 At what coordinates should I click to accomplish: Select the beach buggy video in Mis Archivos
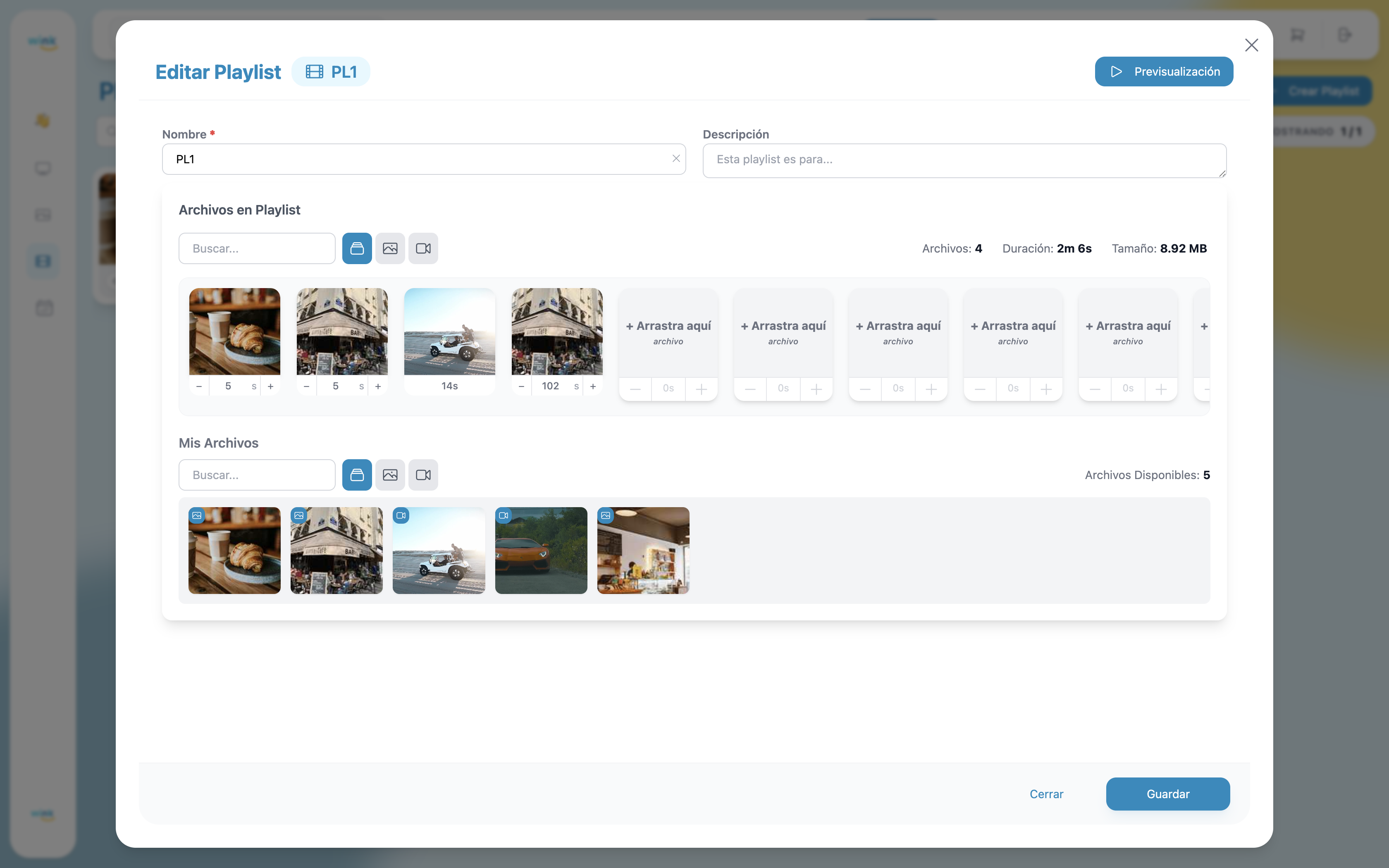pyautogui.click(x=439, y=550)
